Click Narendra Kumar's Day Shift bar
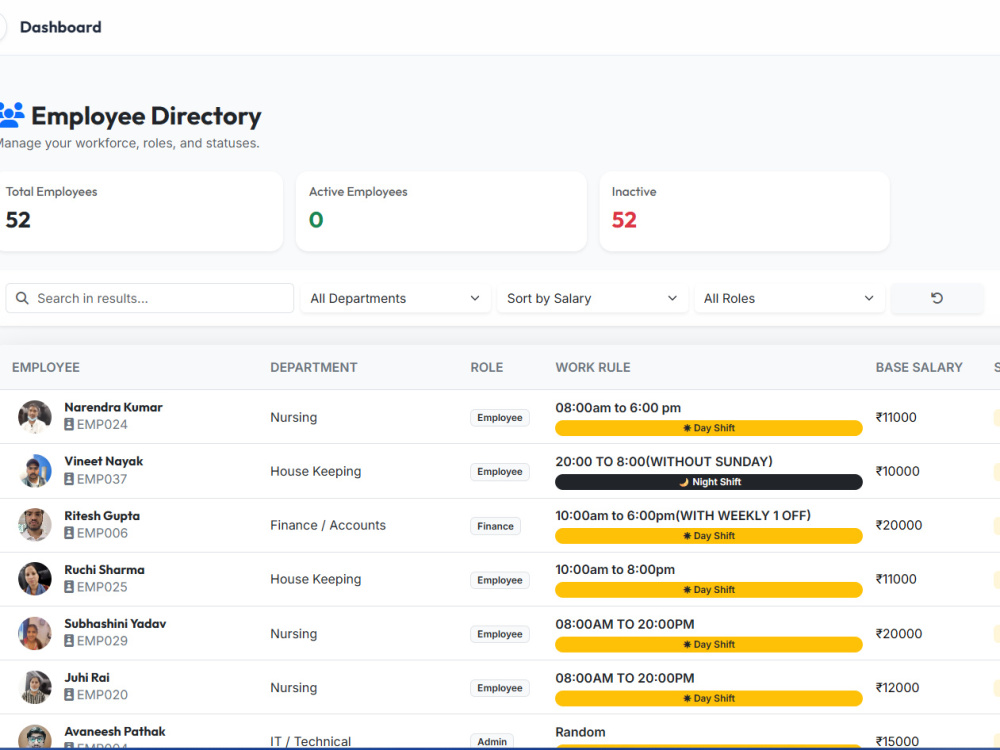 point(709,428)
